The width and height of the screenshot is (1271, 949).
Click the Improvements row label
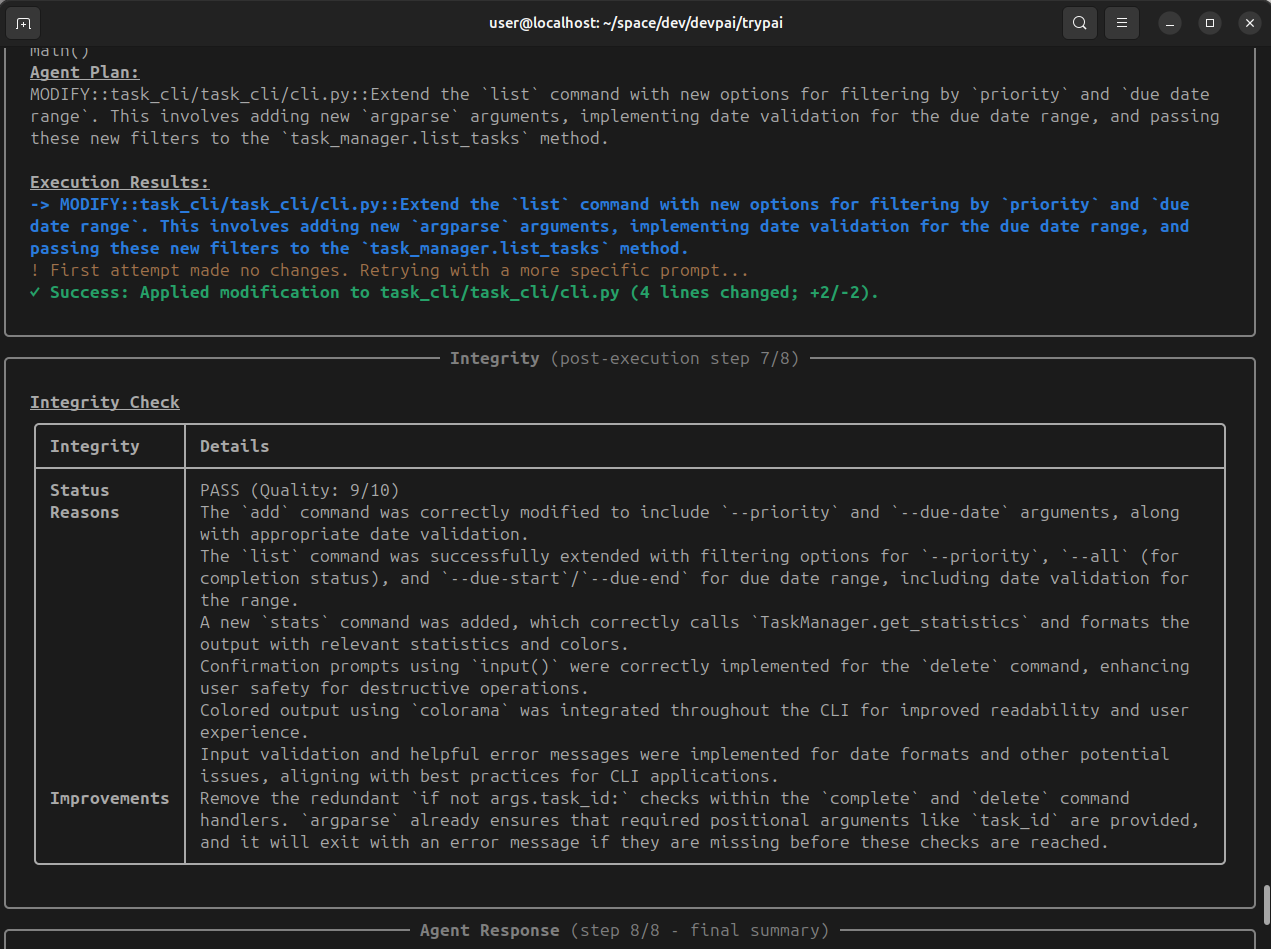[110, 798]
